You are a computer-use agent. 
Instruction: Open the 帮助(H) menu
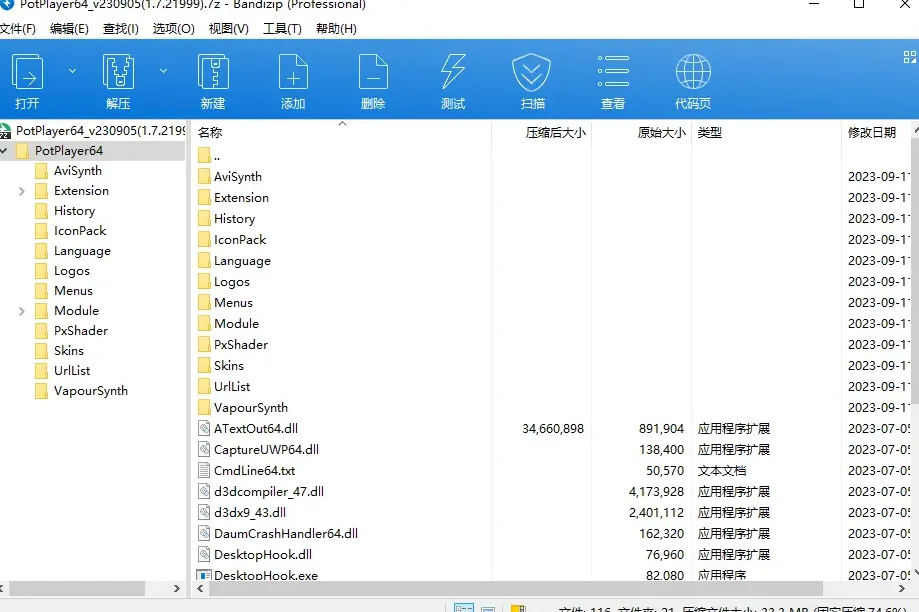click(336, 29)
